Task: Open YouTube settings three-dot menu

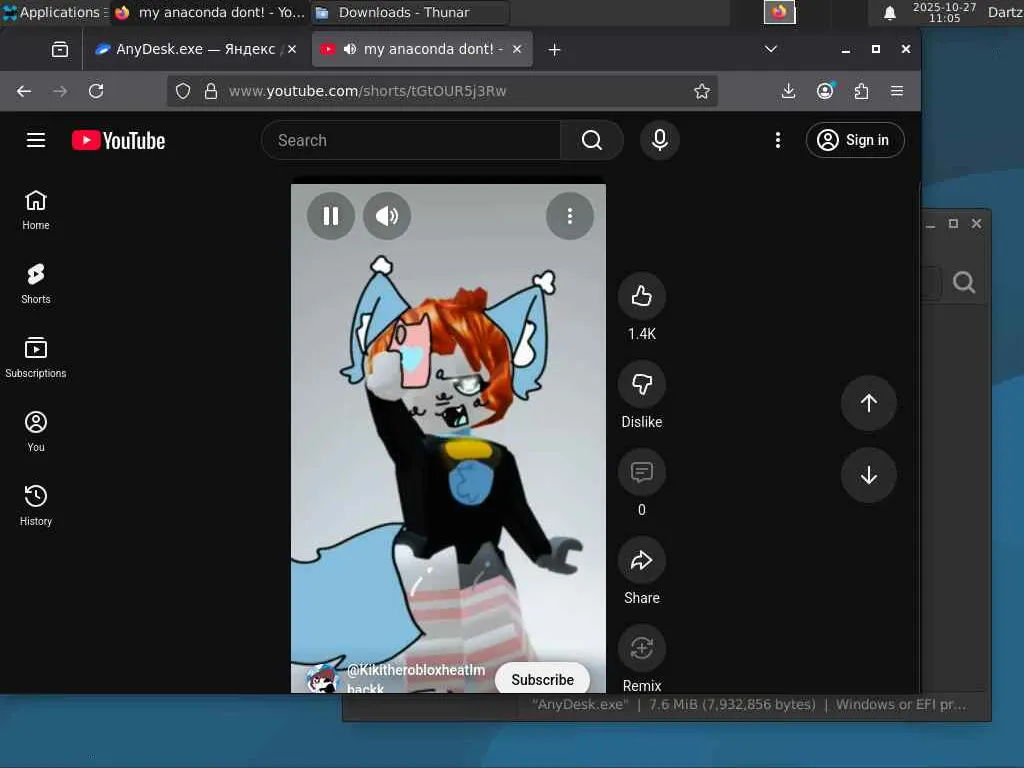Action: 777,140
